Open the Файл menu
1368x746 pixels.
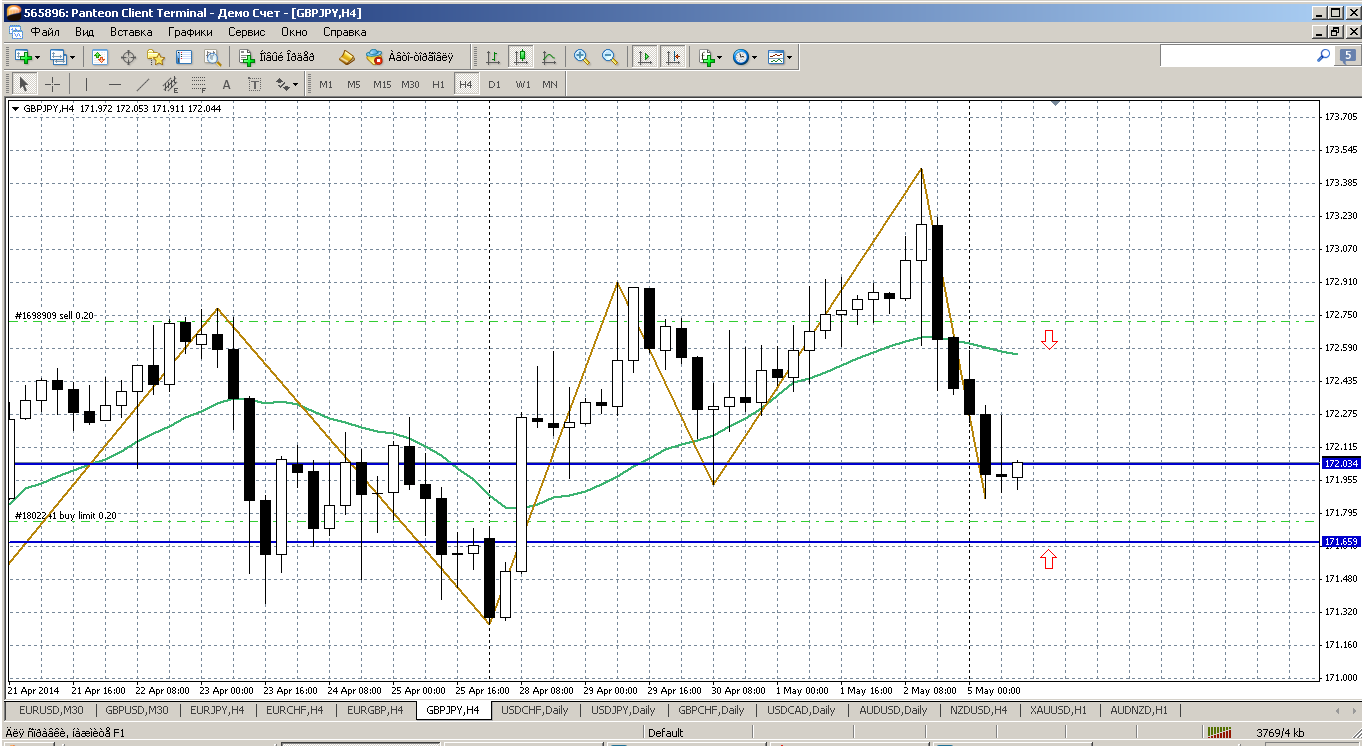[45, 32]
